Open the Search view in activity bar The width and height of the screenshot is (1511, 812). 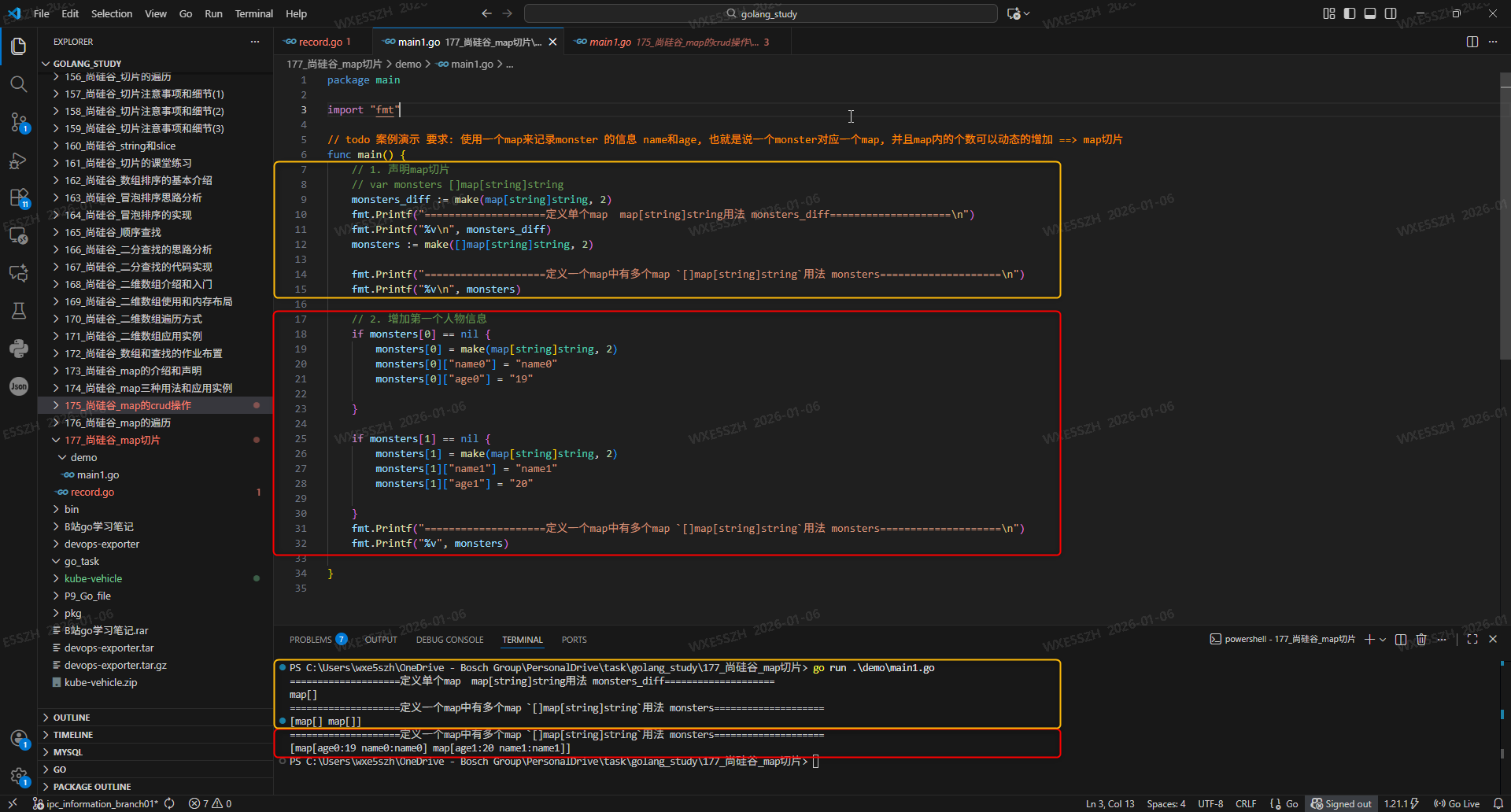pyautogui.click(x=19, y=84)
